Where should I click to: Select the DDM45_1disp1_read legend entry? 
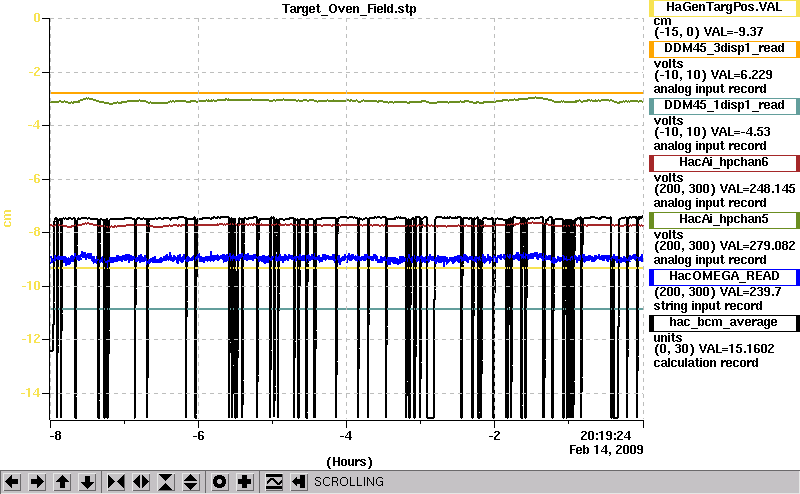724,106
